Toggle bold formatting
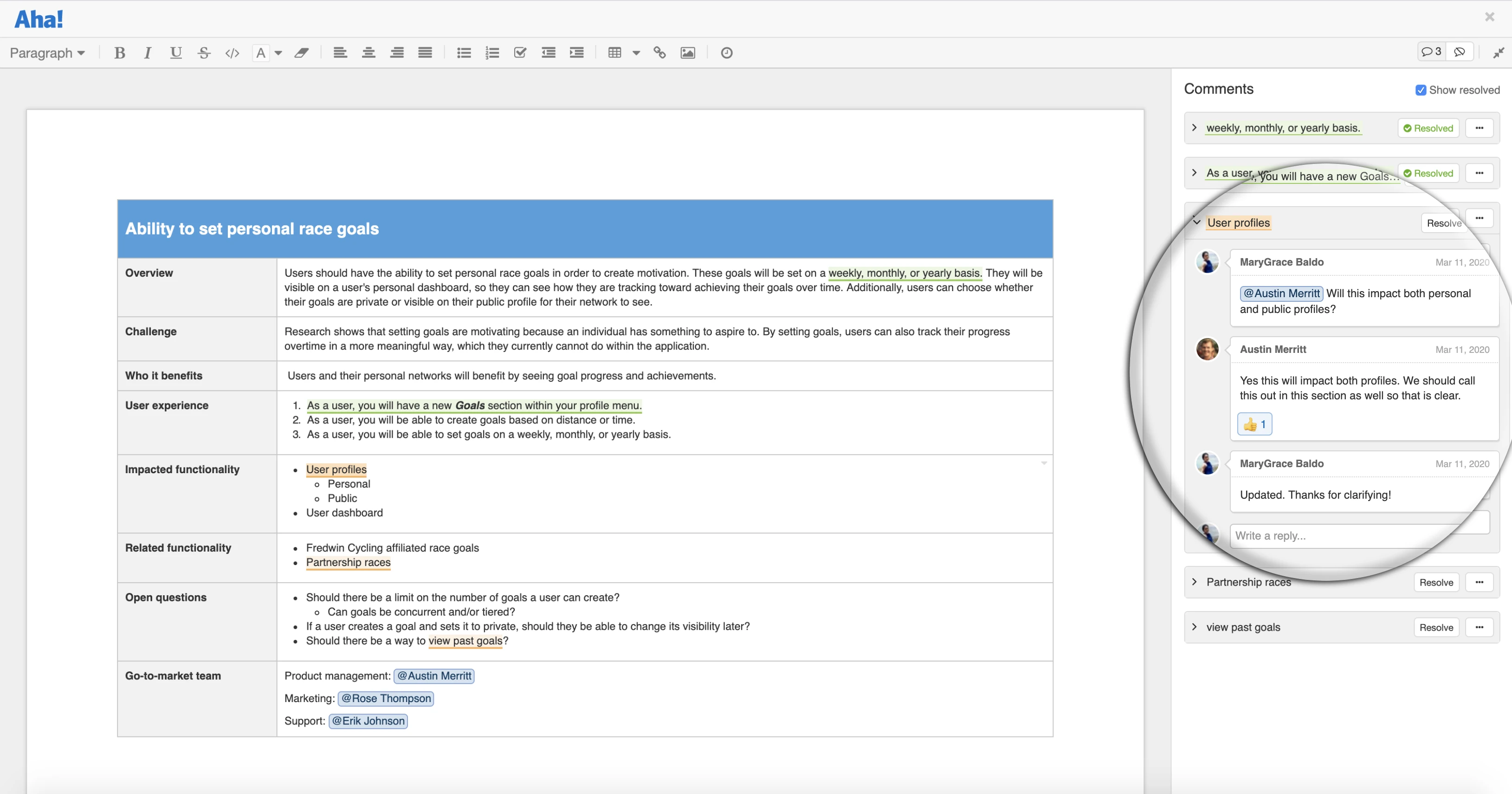The image size is (1512, 794). coord(120,53)
